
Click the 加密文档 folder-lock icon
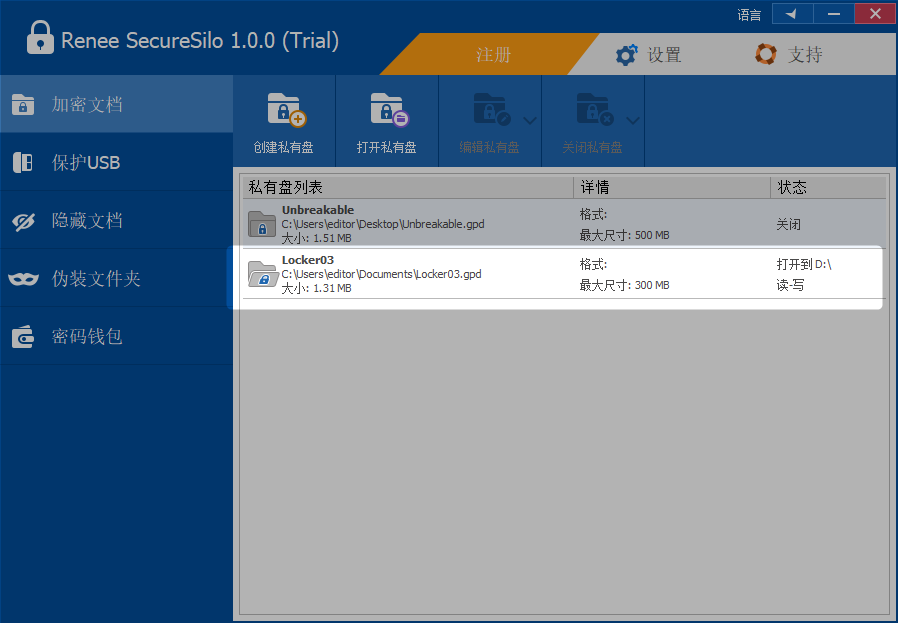[23, 105]
